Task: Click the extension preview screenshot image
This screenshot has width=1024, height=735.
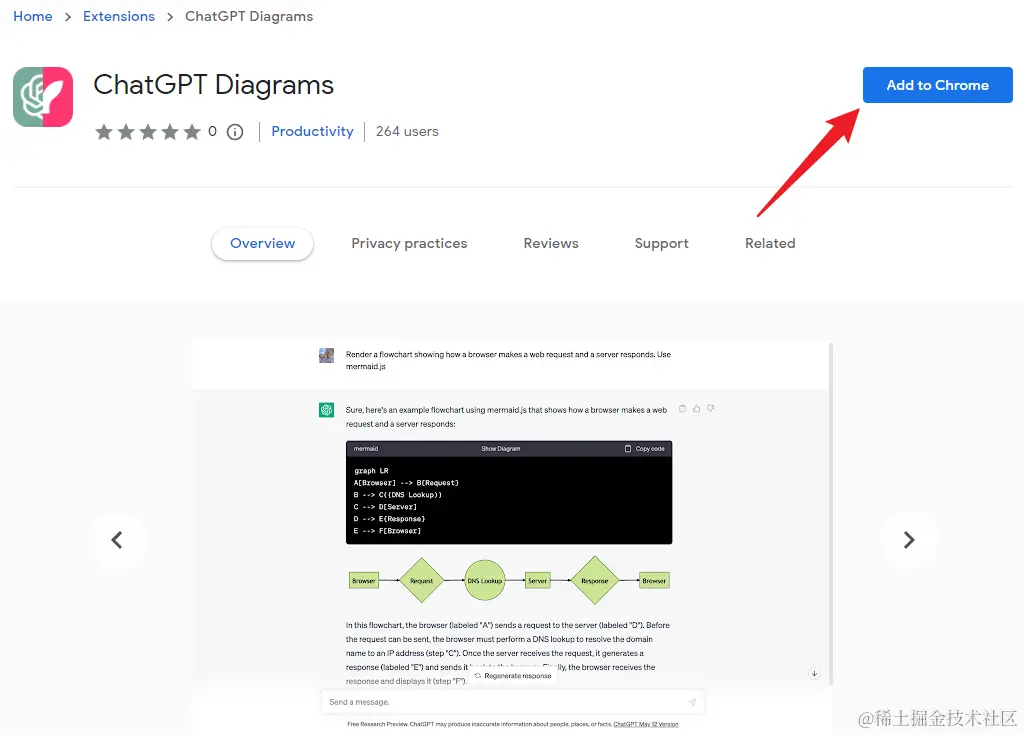Action: [513, 537]
